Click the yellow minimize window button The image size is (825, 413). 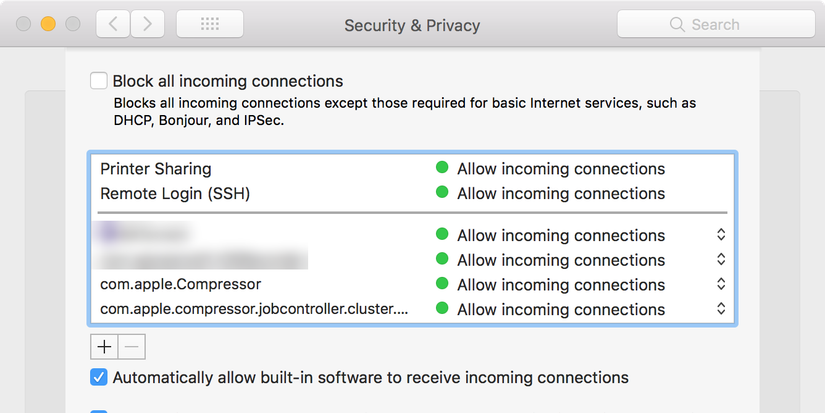(x=48, y=24)
